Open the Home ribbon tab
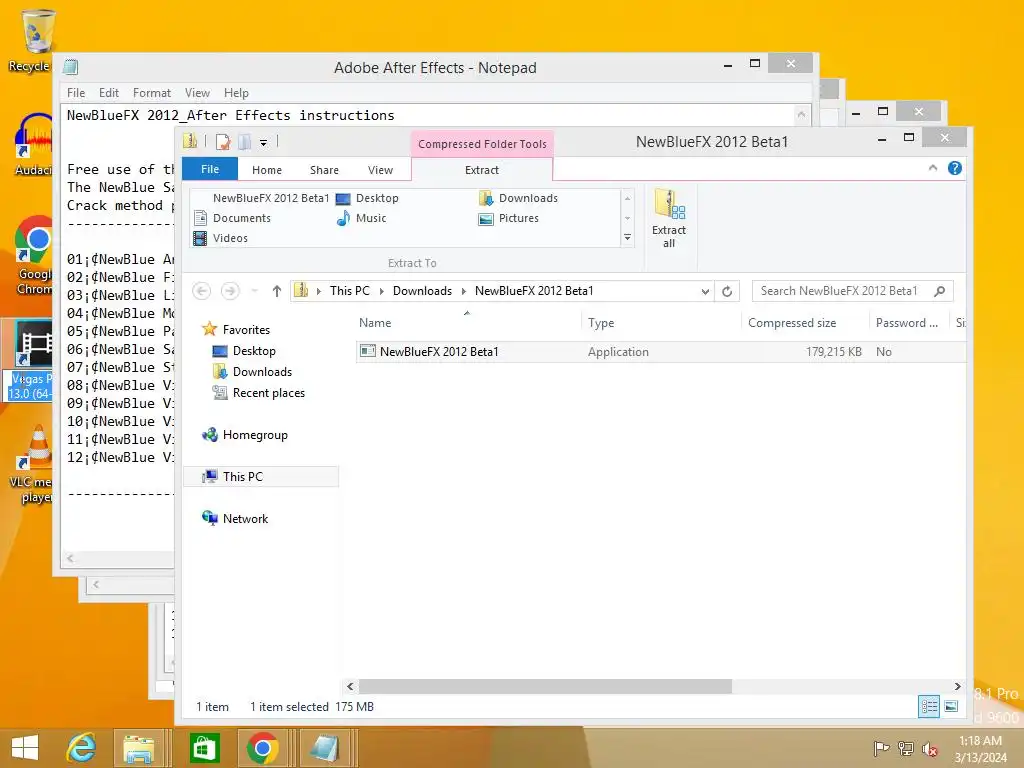 click(x=266, y=170)
